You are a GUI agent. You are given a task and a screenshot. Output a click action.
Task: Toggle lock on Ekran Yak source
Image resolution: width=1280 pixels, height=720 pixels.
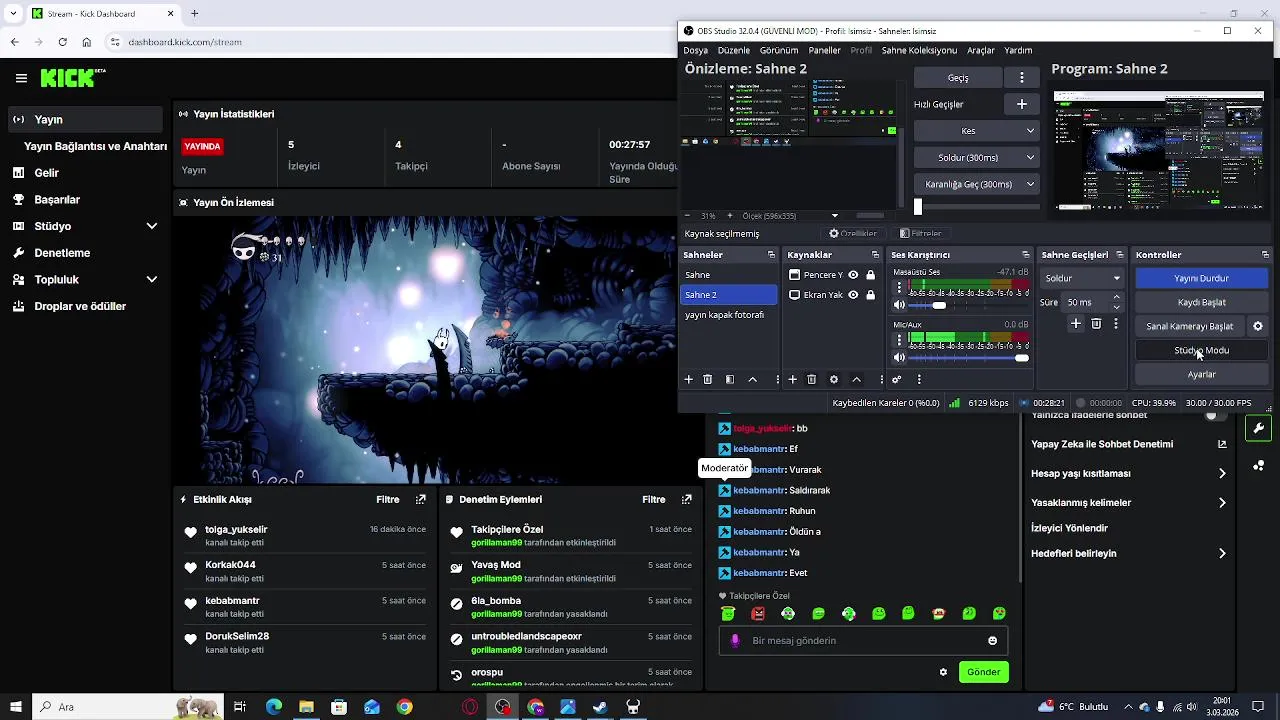871,295
